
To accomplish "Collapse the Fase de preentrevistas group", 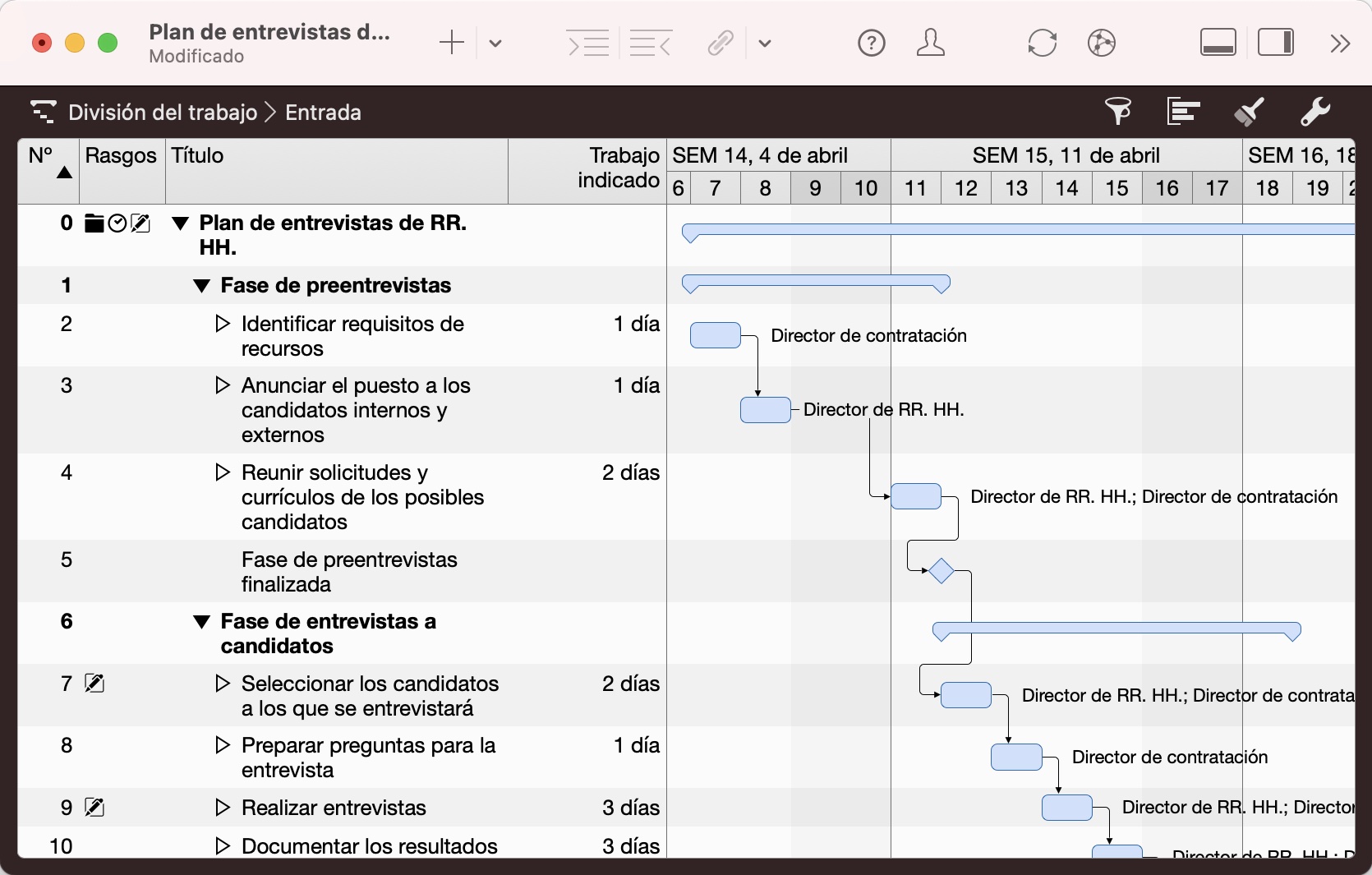I will [201, 286].
